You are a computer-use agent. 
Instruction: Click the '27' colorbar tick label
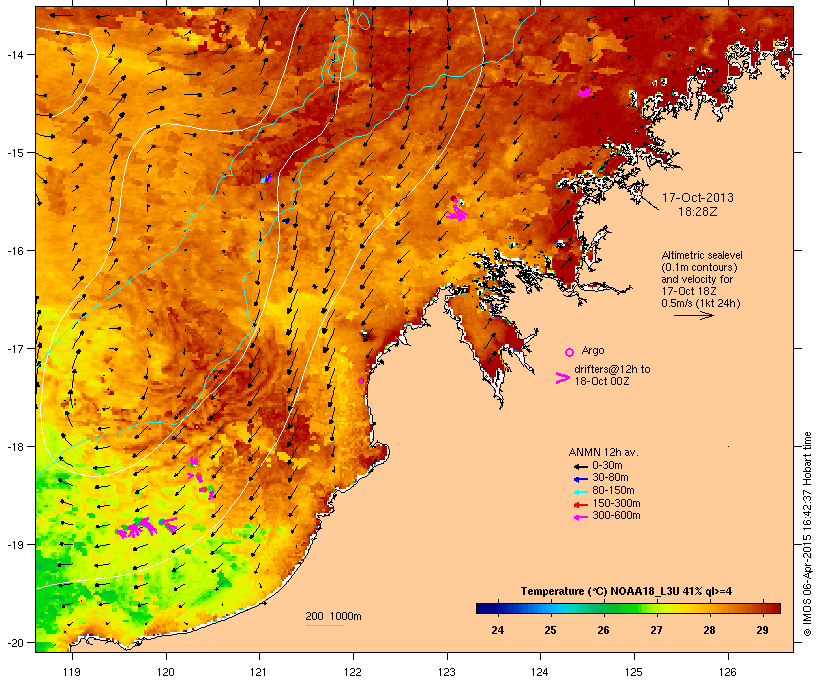[x=656, y=630]
